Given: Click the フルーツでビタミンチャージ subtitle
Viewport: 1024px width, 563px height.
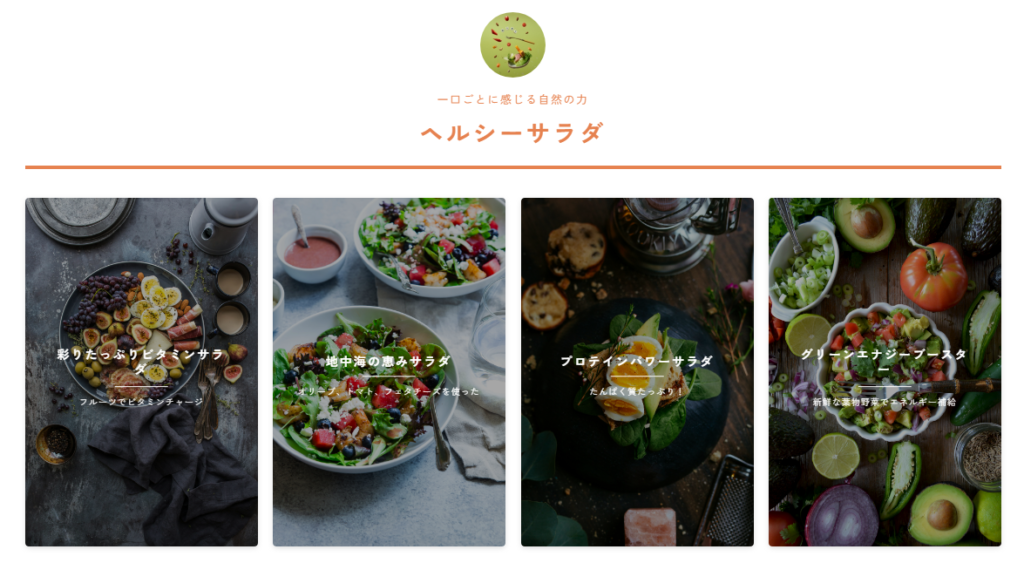Looking at the screenshot, I should pyautogui.click(x=141, y=402).
